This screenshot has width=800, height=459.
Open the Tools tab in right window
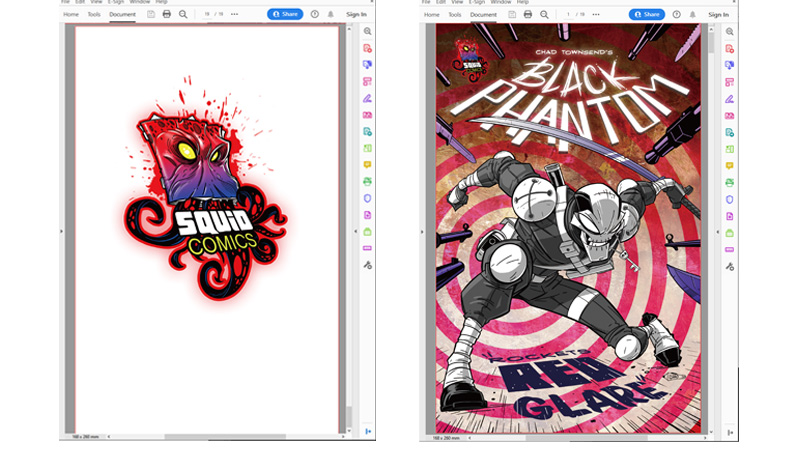(x=455, y=15)
